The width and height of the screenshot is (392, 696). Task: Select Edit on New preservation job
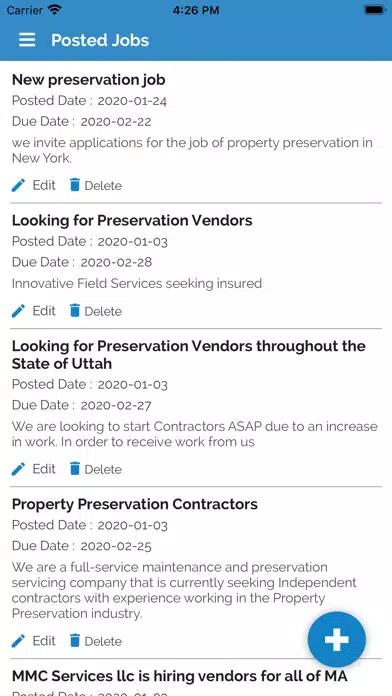[44, 185]
